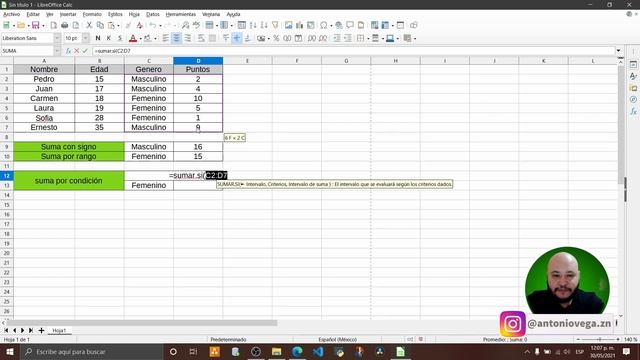The width and height of the screenshot is (640, 360).
Task: Toggle Bold N formatting
Action: click(98, 38)
